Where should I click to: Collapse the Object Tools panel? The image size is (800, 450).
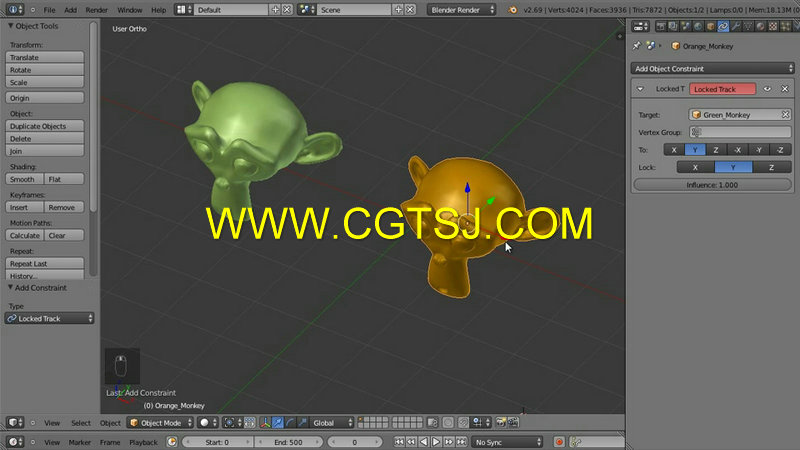click(x=10, y=26)
